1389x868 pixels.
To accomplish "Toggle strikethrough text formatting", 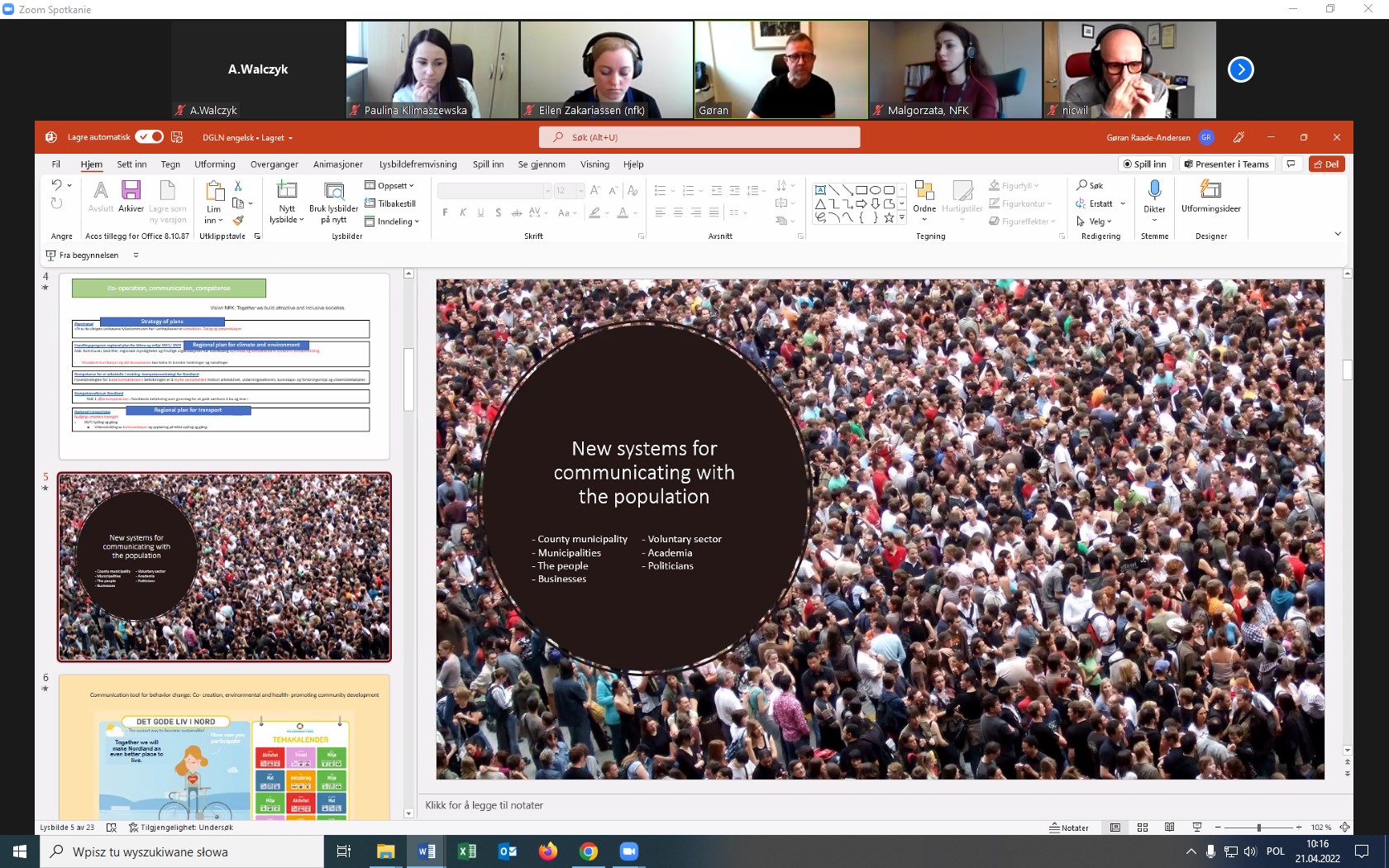I will point(516,212).
